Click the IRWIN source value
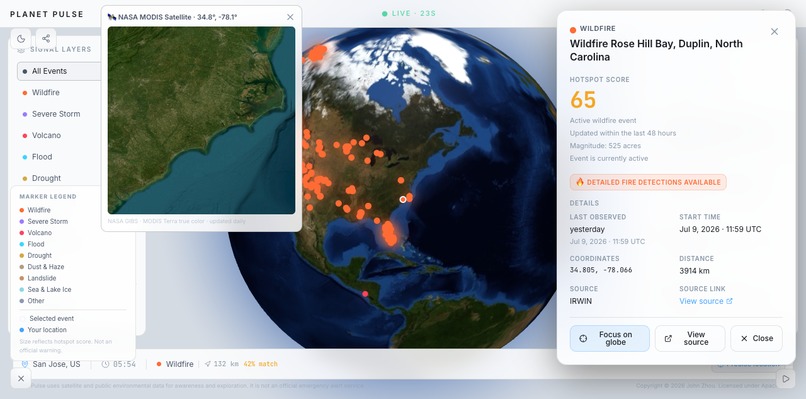Image resolution: width=806 pixels, height=399 pixels. click(x=581, y=301)
